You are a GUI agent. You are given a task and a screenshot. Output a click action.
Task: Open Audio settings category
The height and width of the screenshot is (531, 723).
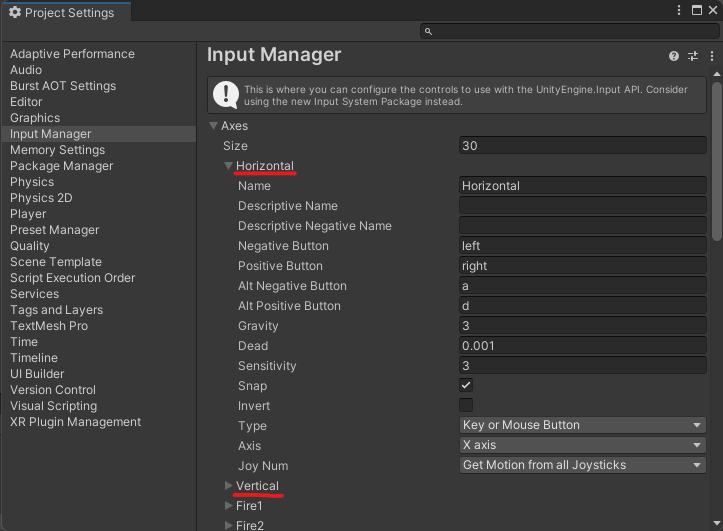click(26, 70)
